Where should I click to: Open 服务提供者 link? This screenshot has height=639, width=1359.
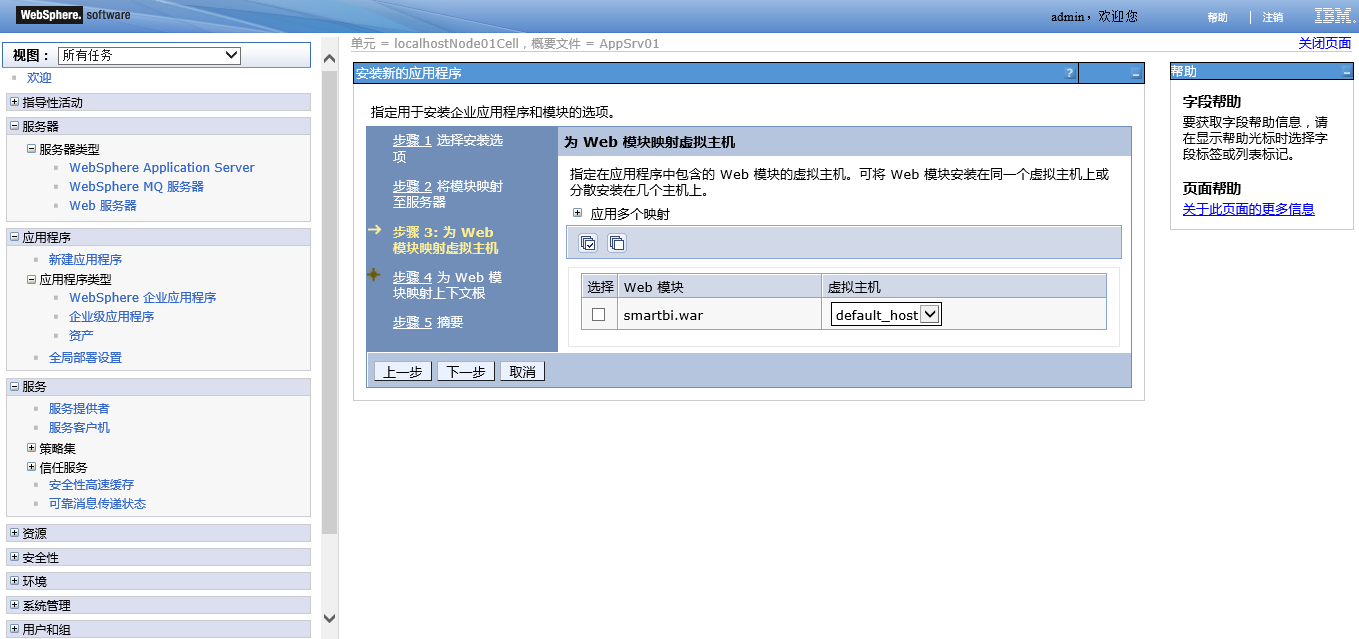(79, 408)
